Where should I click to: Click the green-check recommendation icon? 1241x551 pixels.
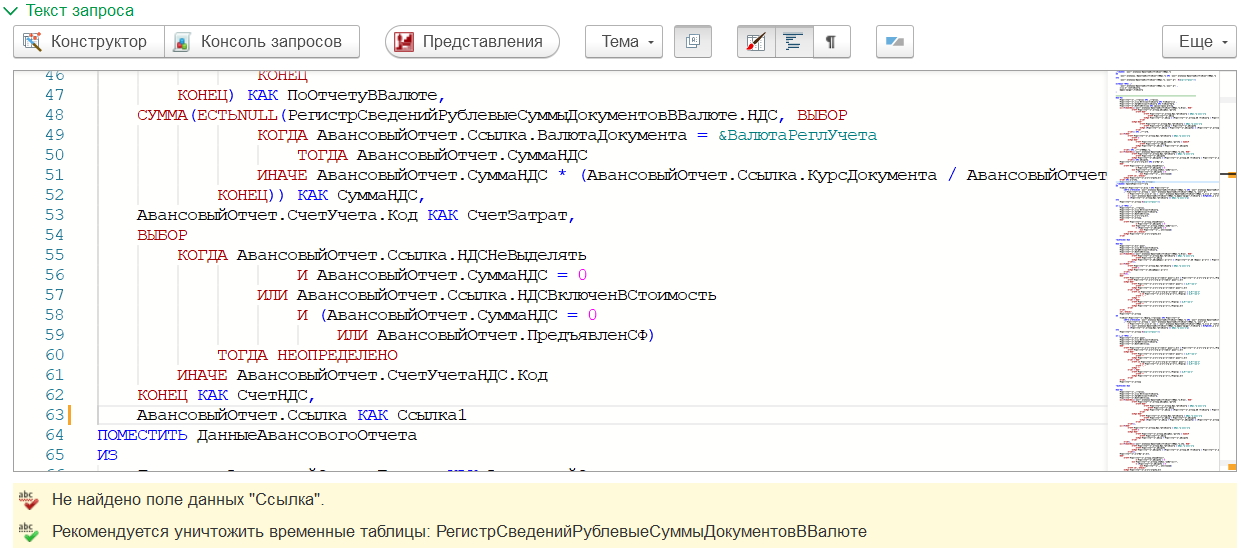[28, 532]
